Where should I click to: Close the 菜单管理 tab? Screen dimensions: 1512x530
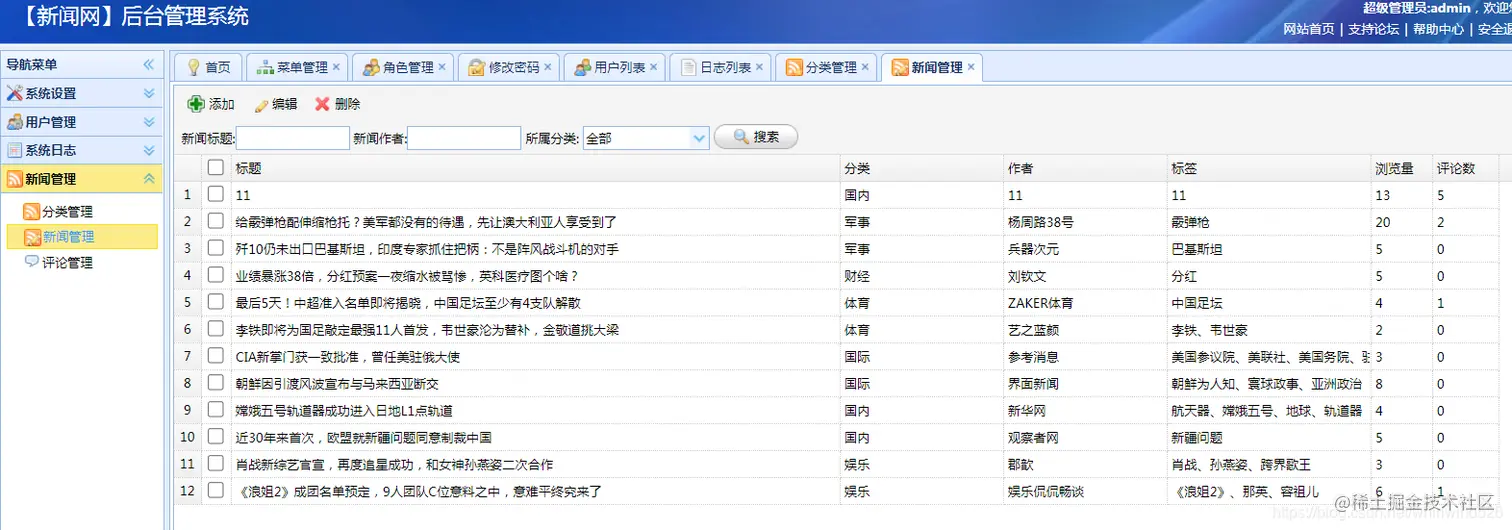(x=336, y=67)
